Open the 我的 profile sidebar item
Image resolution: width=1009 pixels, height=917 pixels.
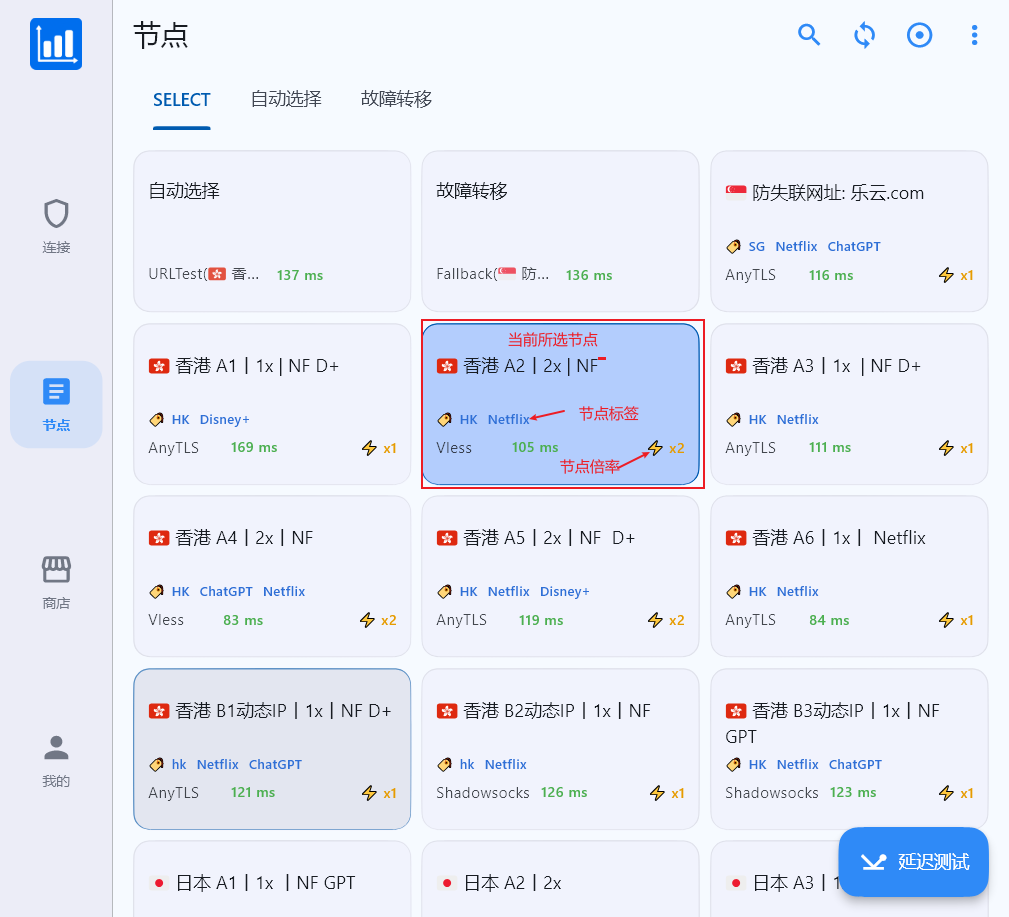click(x=56, y=761)
